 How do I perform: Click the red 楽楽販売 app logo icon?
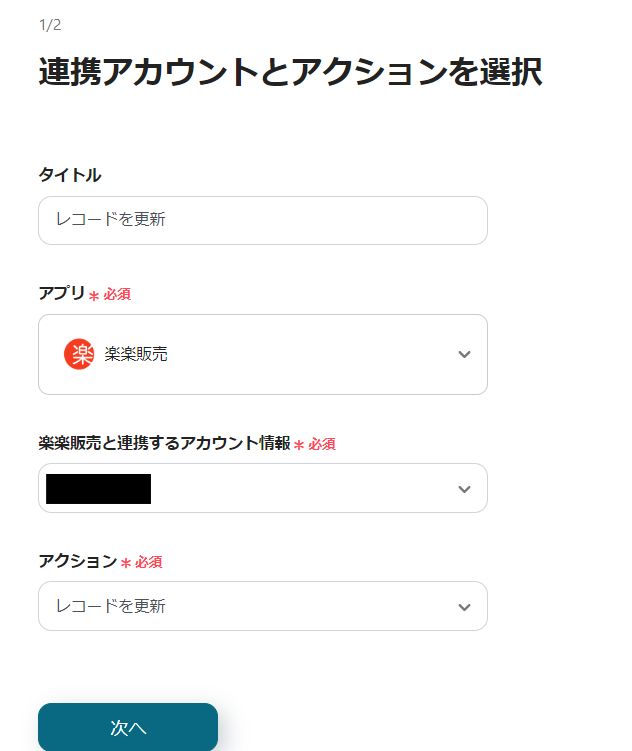coord(78,354)
